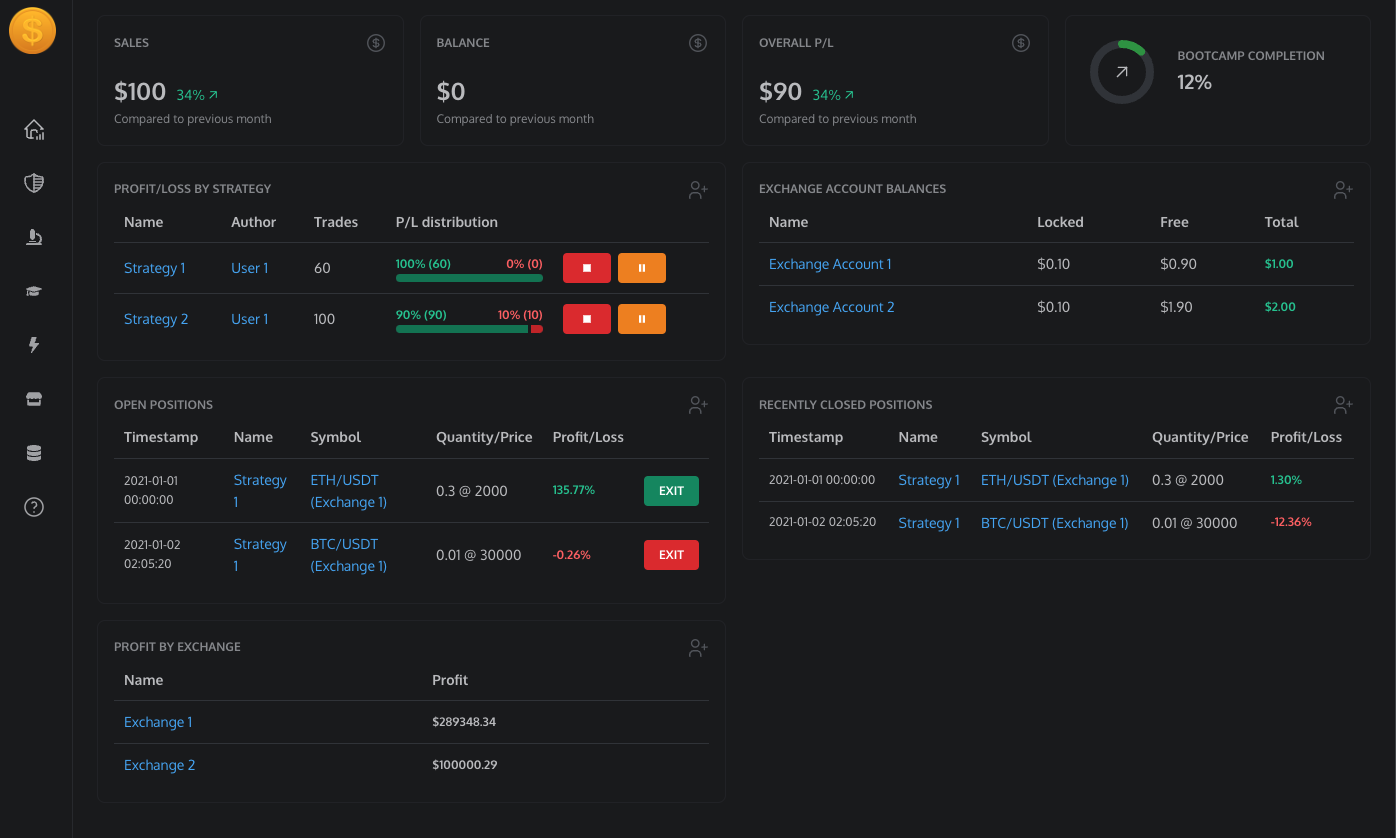Open the home dashboard sidebar icon
The image size is (1396, 838).
coord(34,130)
